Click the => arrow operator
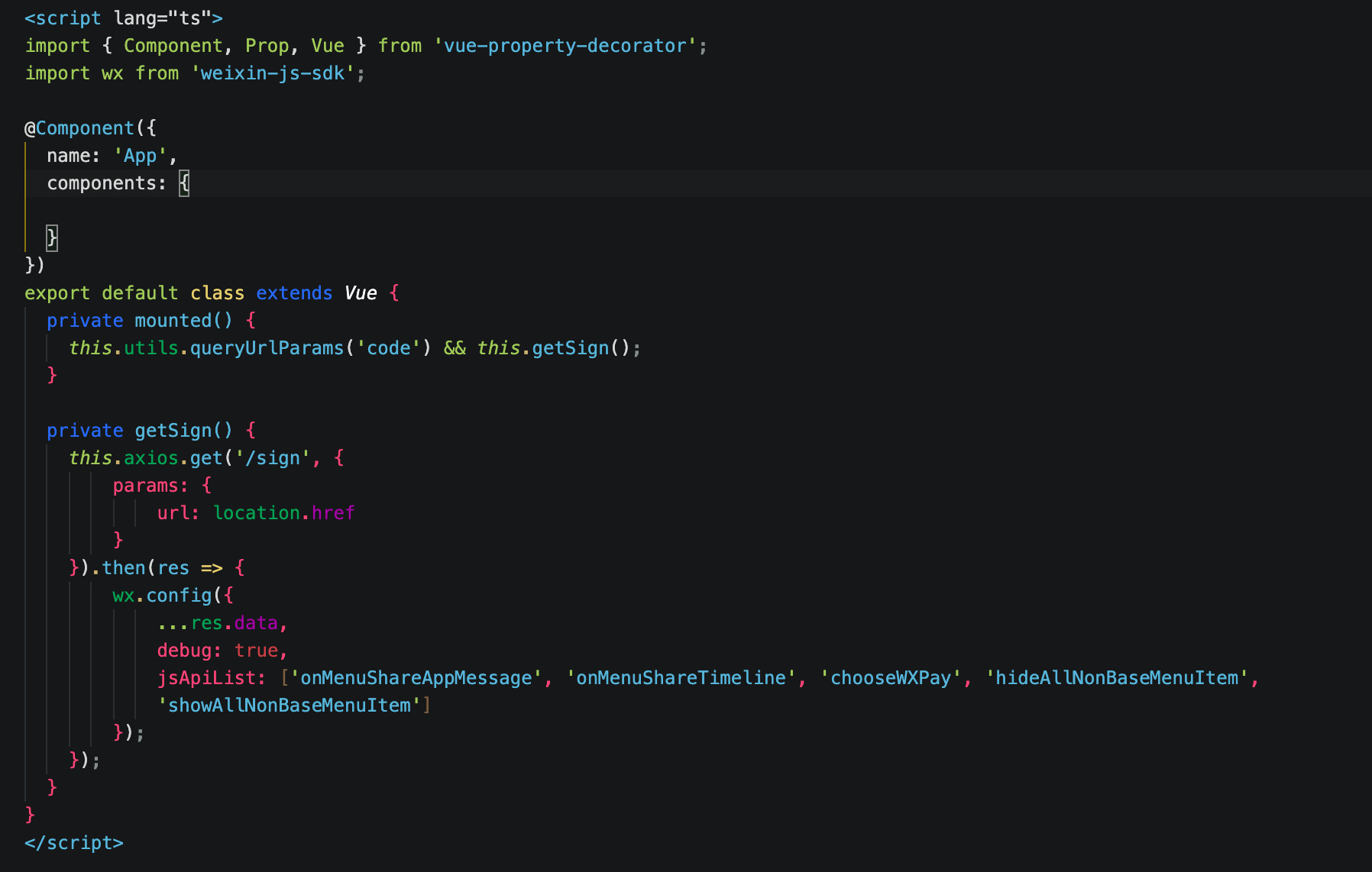 [212, 568]
